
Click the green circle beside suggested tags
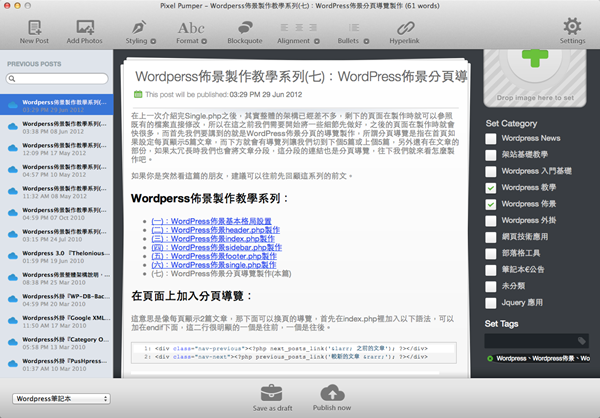[490, 359]
